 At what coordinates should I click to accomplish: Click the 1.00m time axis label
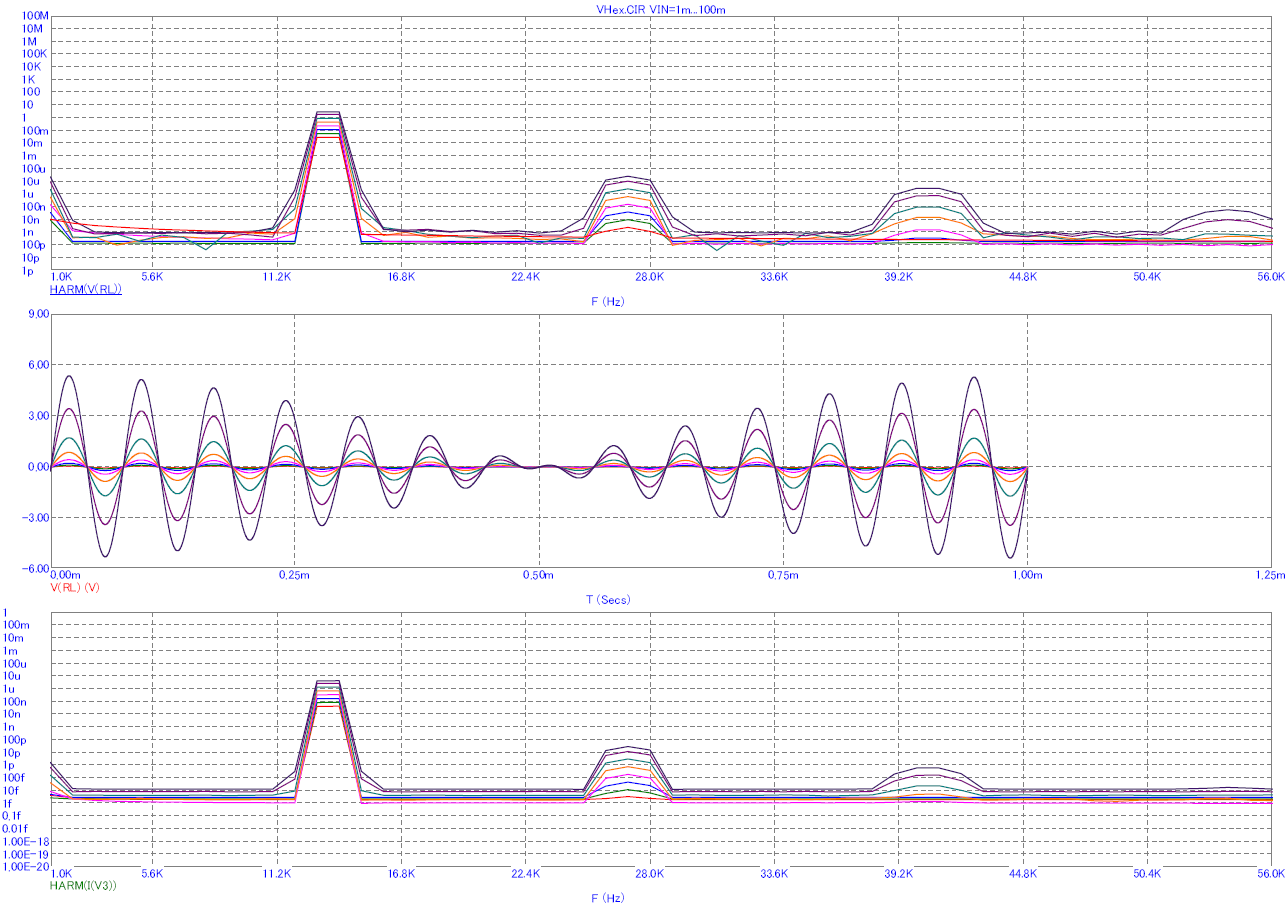click(x=1028, y=575)
